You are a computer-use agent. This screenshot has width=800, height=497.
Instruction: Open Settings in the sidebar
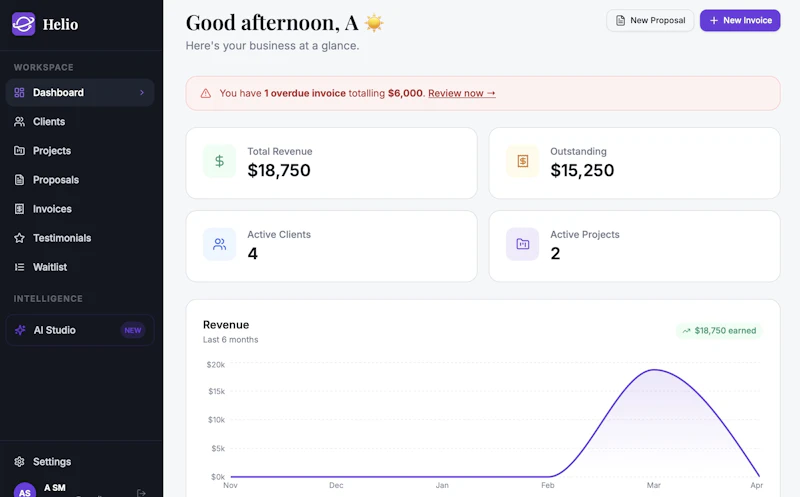pyautogui.click(x=80, y=461)
